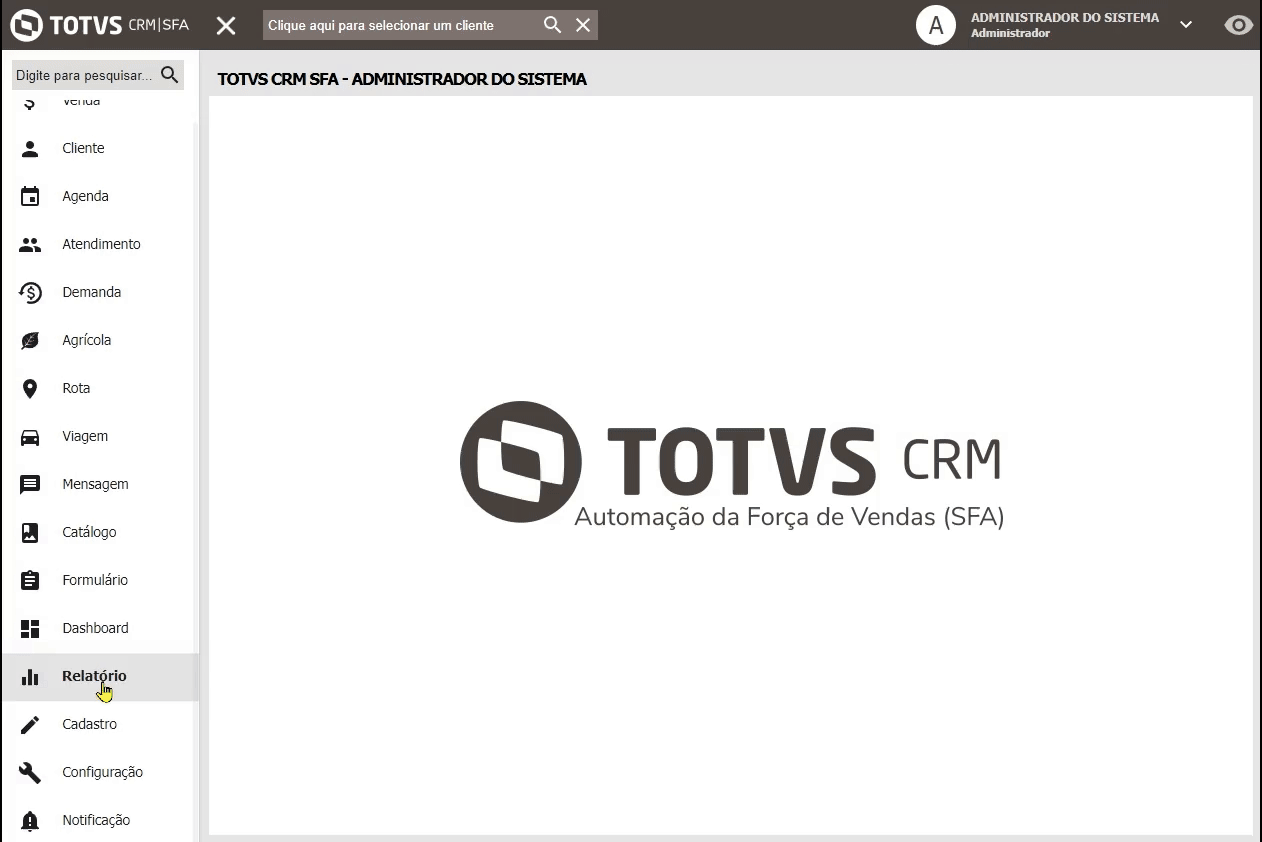
Task: Select Mensagem in the side menu
Action: (x=100, y=484)
